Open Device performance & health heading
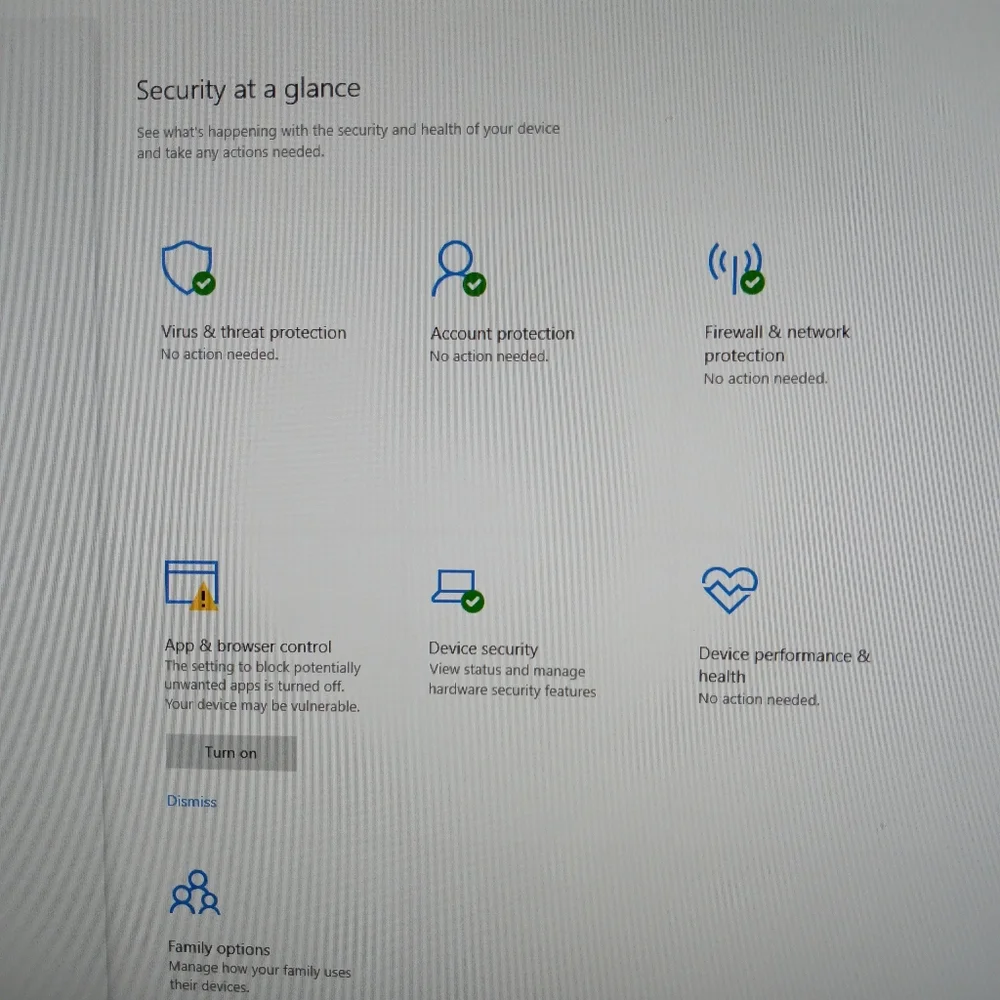1000x1000 pixels. coord(784,665)
